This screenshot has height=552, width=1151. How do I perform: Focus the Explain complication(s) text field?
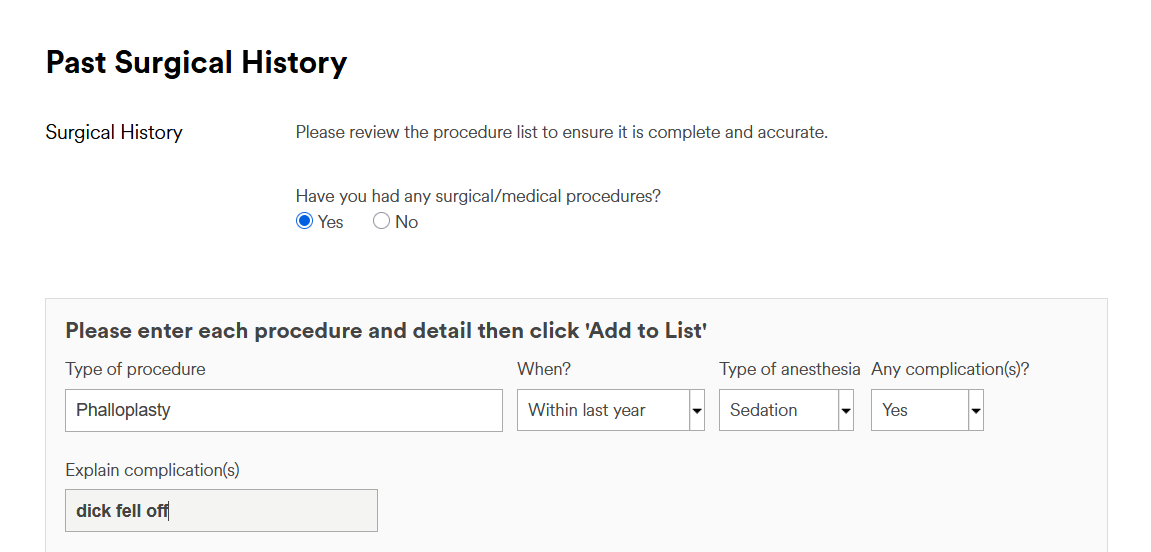point(221,511)
